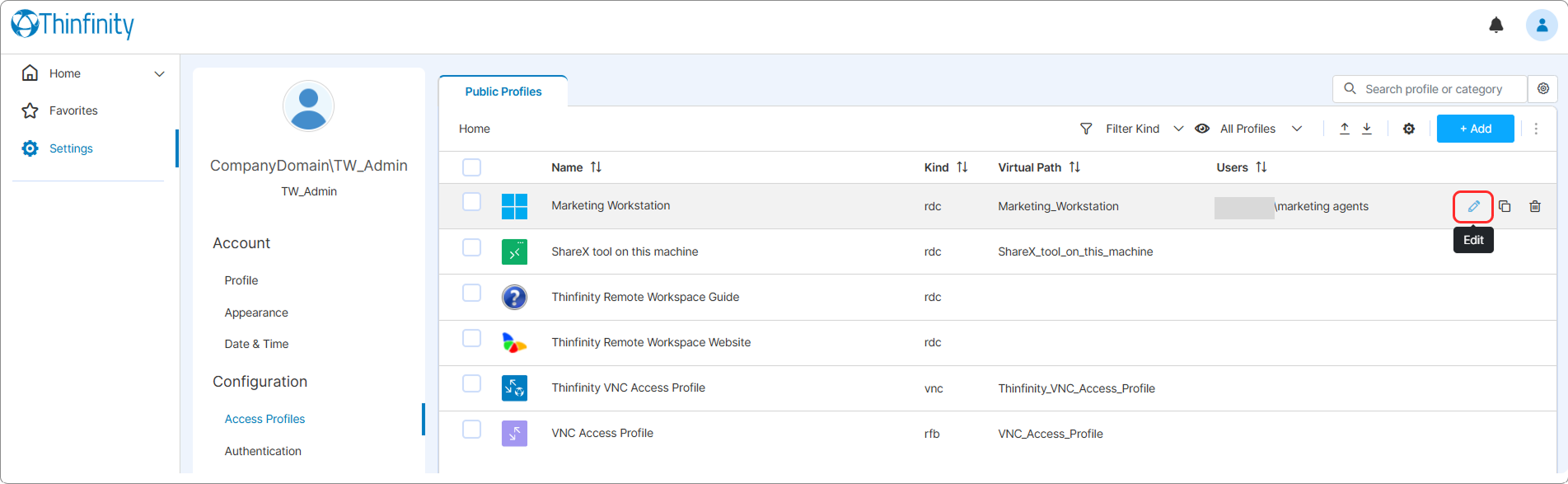The width and height of the screenshot is (1568, 484).
Task: Click Thinfinity Remote Workspace Website name
Action: (651, 342)
